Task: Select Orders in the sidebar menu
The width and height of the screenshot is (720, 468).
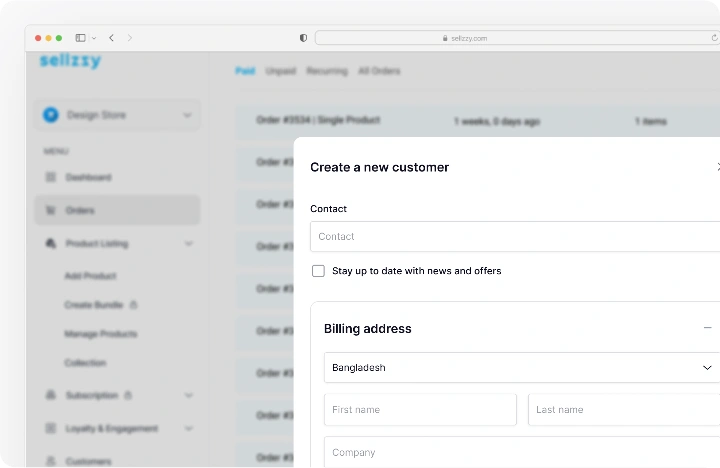Action: [x=118, y=210]
